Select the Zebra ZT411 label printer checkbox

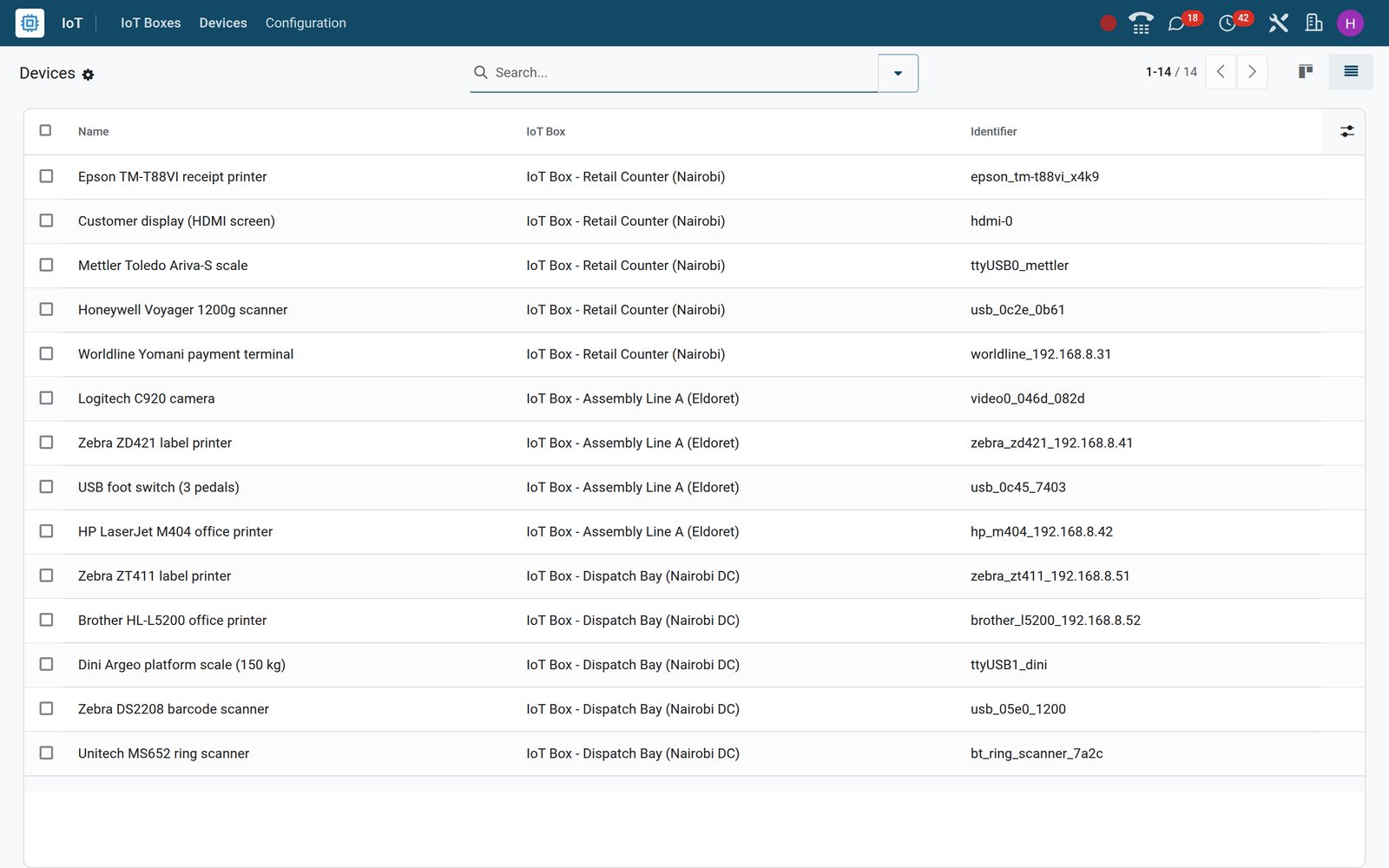pyautogui.click(x=46, y=575)
